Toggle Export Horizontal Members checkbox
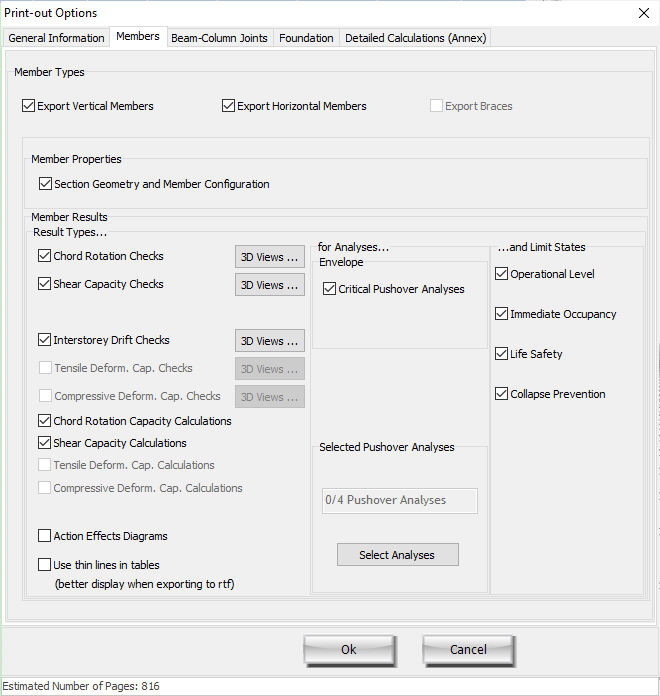The width and height of the screenshot is (660, 696). [x=229, y=106]
